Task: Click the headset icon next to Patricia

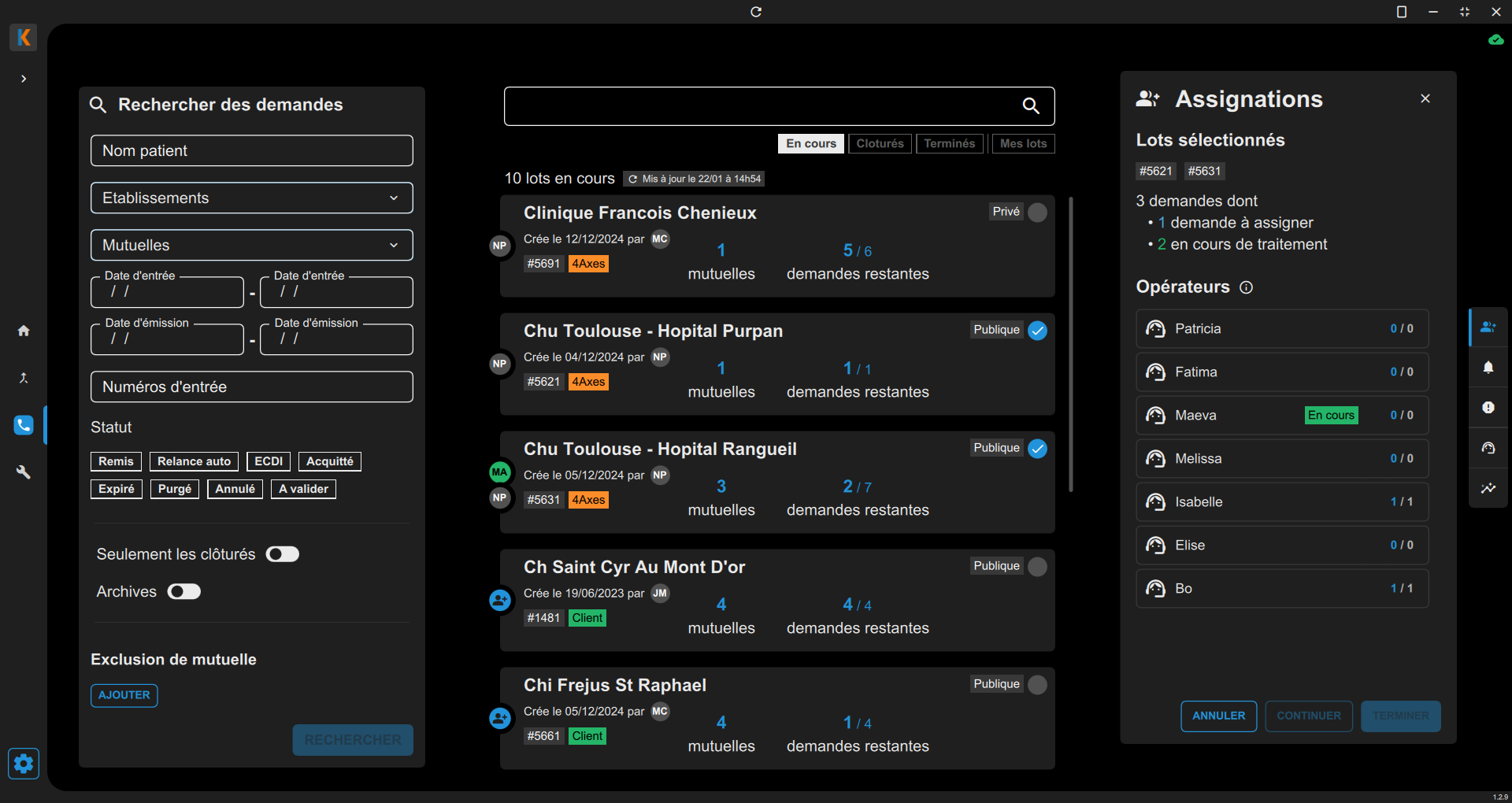Action: coord(1155,329)
